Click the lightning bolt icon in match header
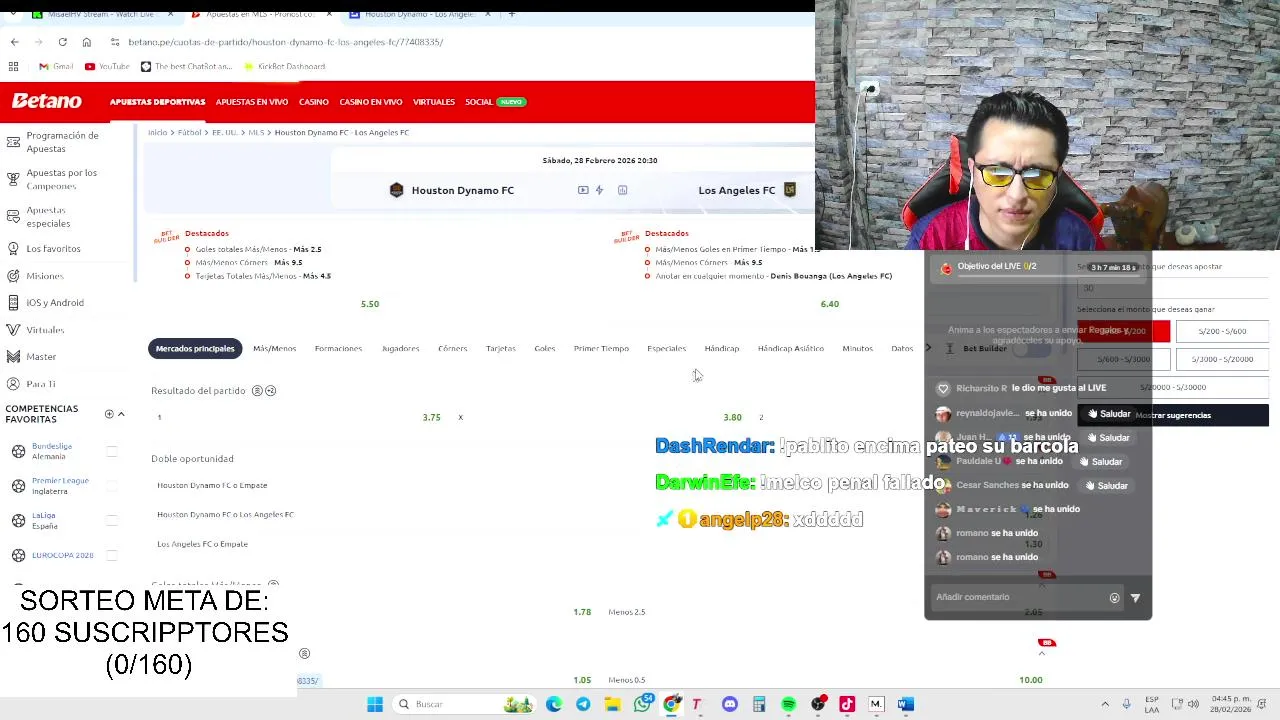 point(599,190)
